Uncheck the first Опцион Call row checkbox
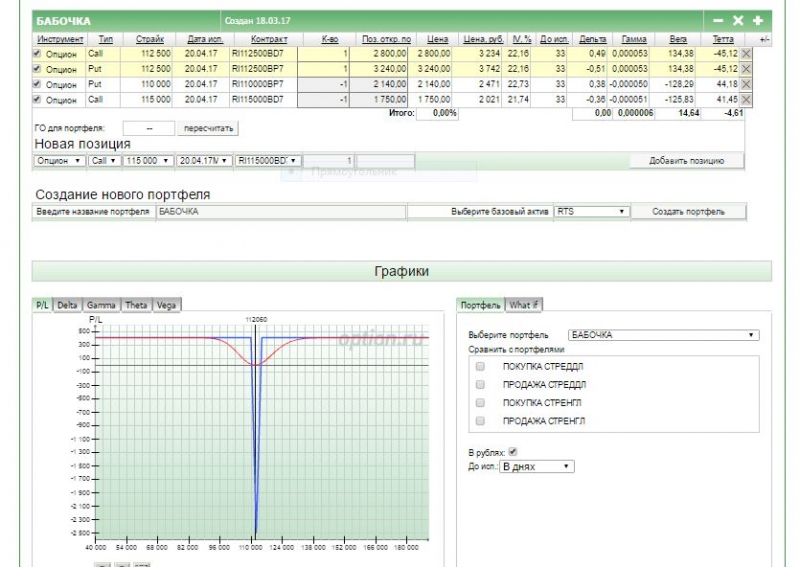 38,54
